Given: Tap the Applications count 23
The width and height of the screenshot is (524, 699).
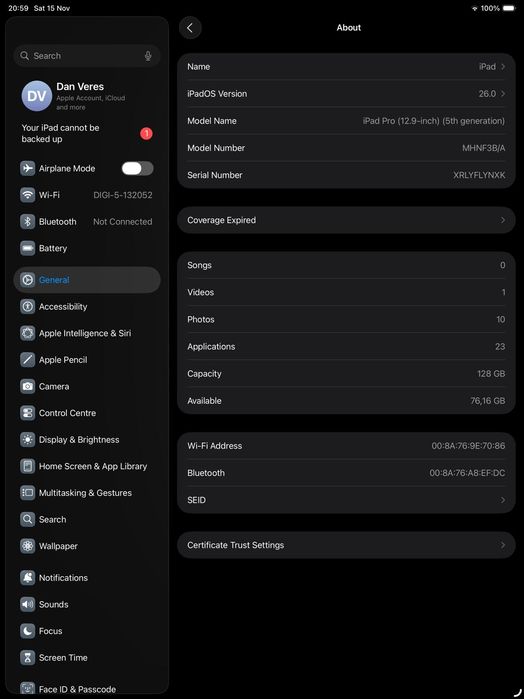Looking at the screenshot, I should (x=500, y=346).
